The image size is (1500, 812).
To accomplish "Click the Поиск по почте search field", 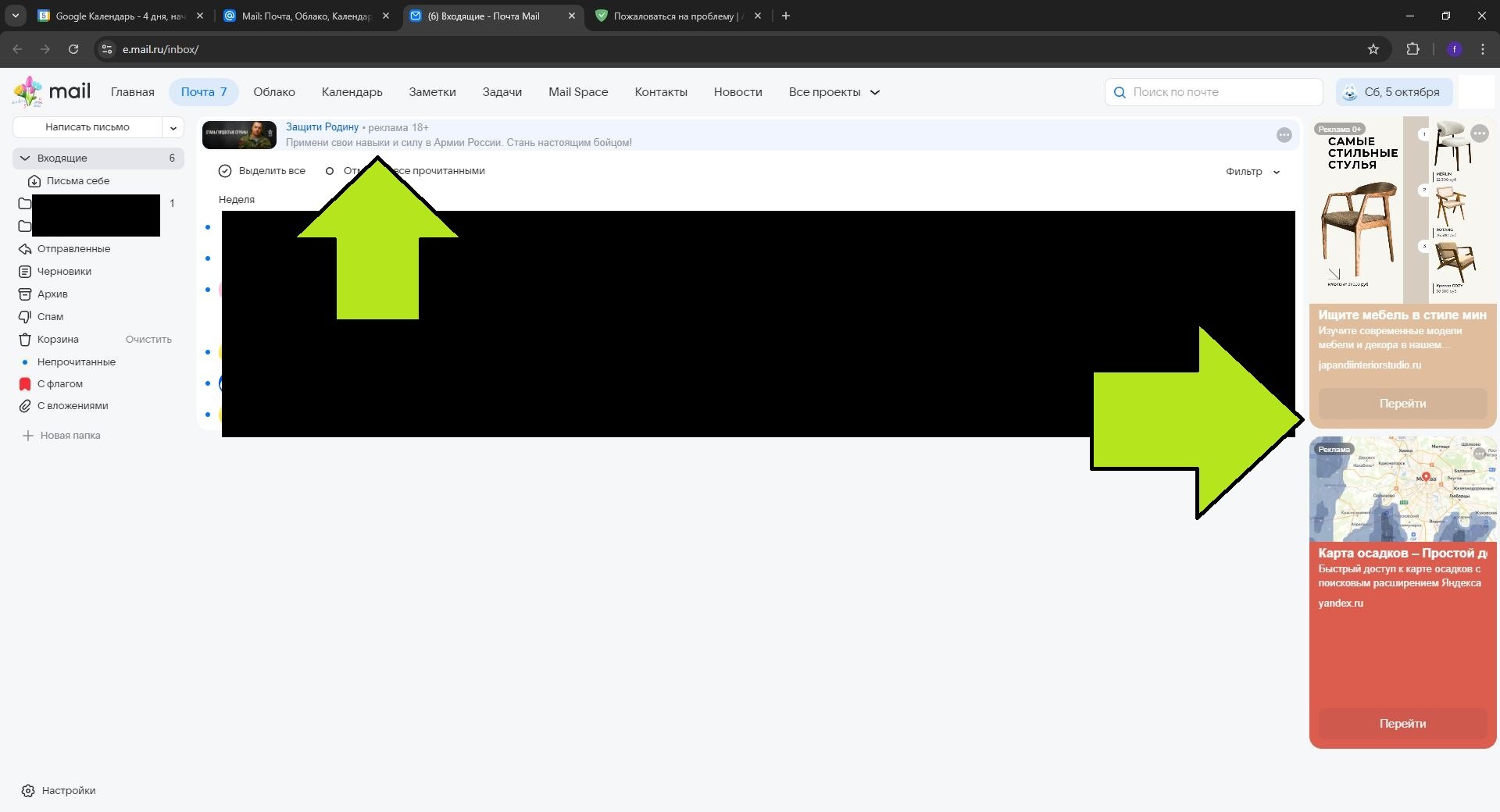I will click(1213, 91).
